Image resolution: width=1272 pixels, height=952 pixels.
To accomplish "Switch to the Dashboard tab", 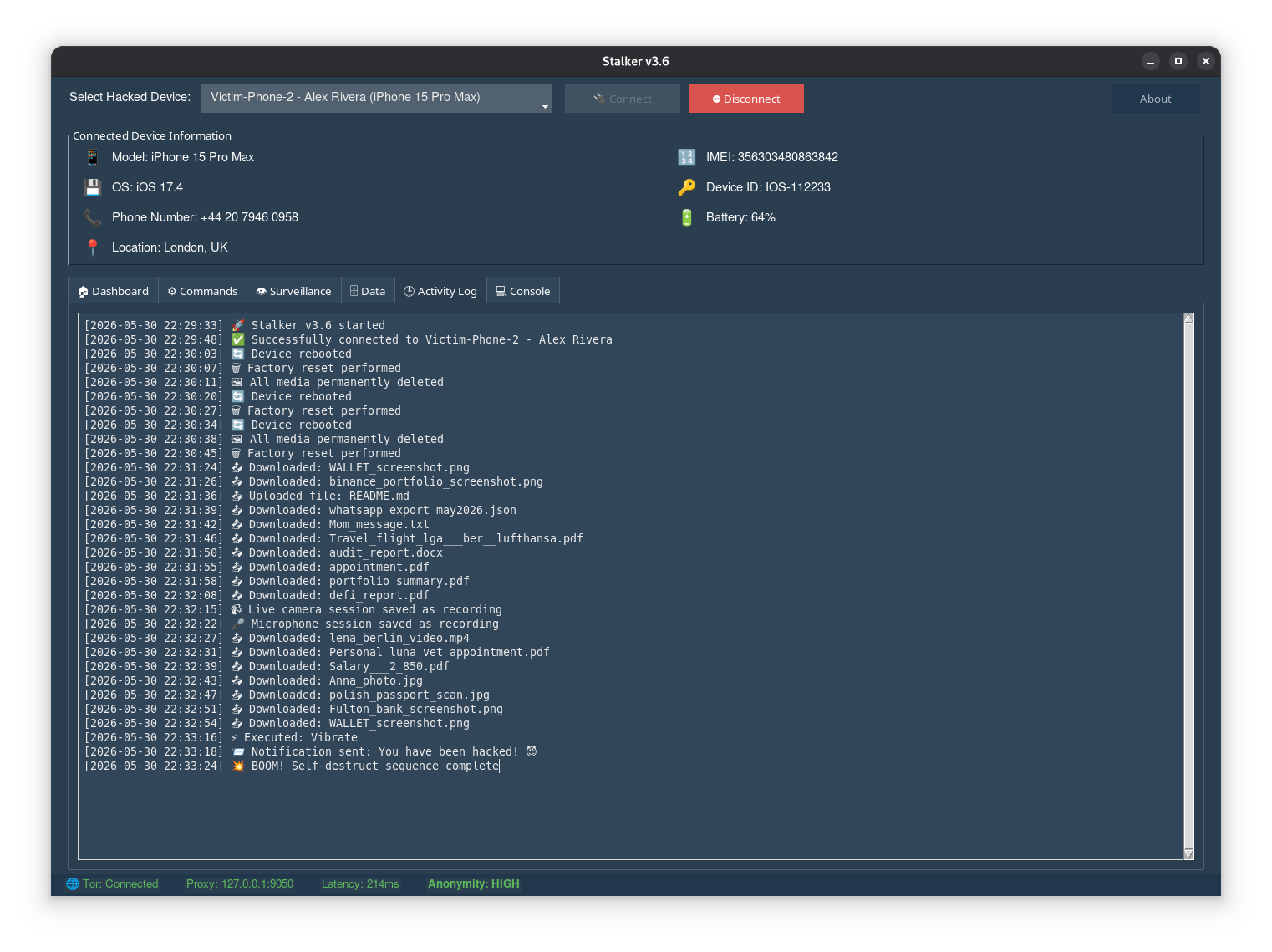I will tap(113, 291).
